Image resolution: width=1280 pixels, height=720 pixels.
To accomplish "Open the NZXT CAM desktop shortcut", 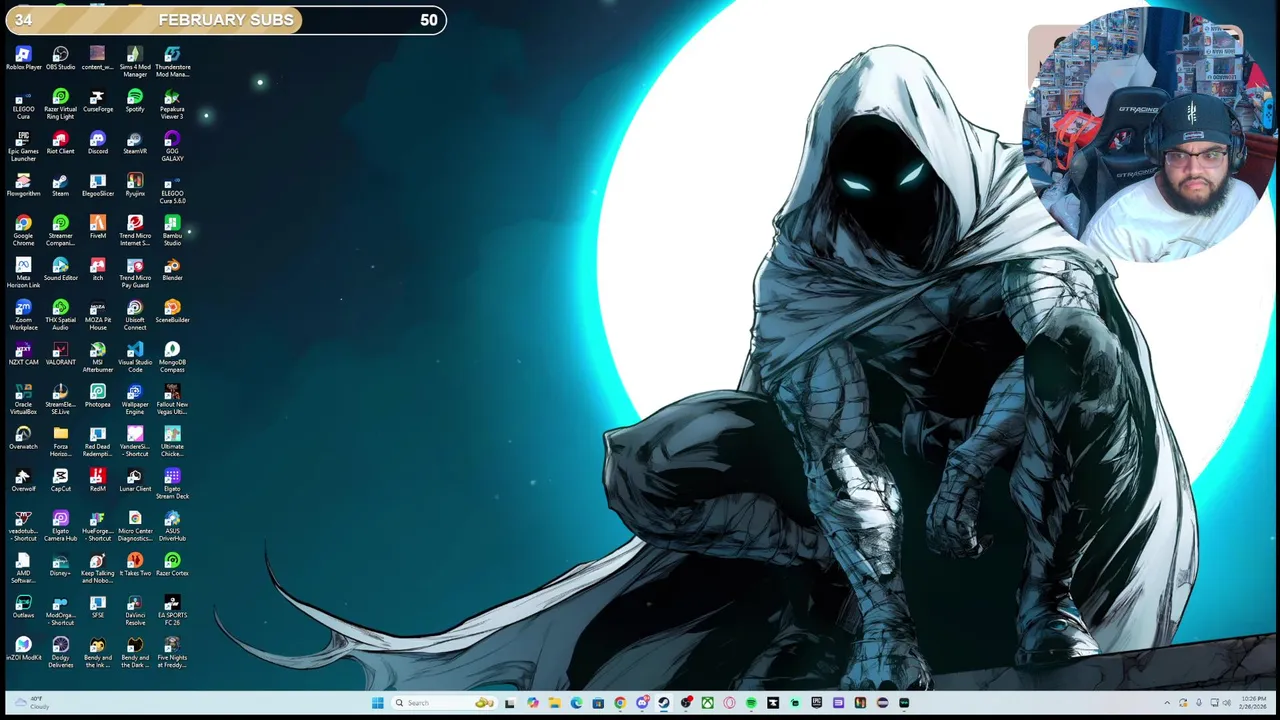I will (x=23, y=353).
